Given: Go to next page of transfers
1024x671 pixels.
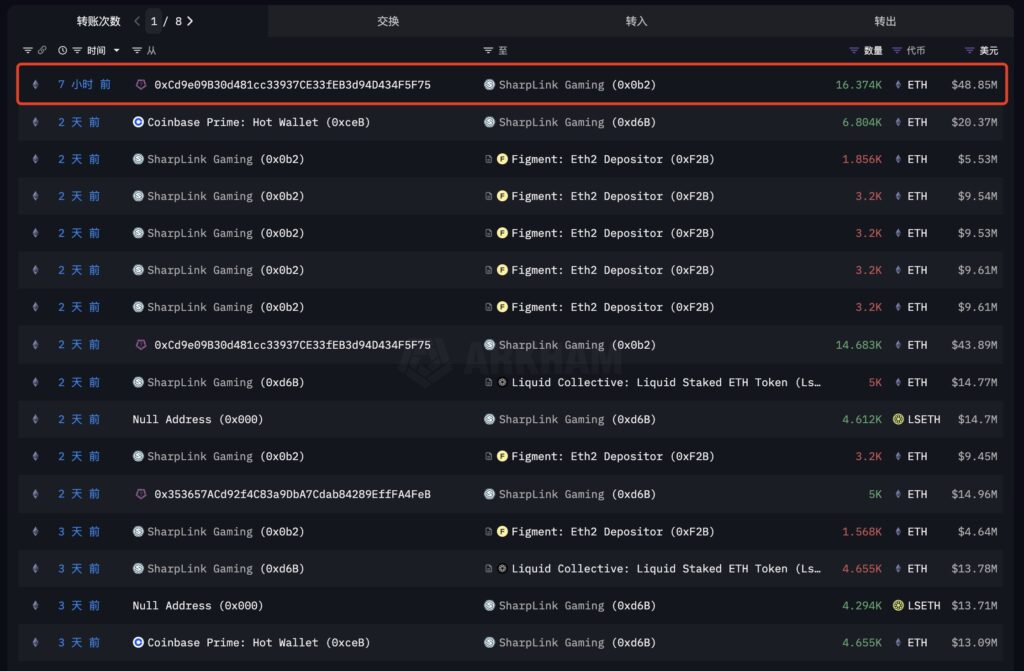Looking at the screenshot, I should [191, 21].
